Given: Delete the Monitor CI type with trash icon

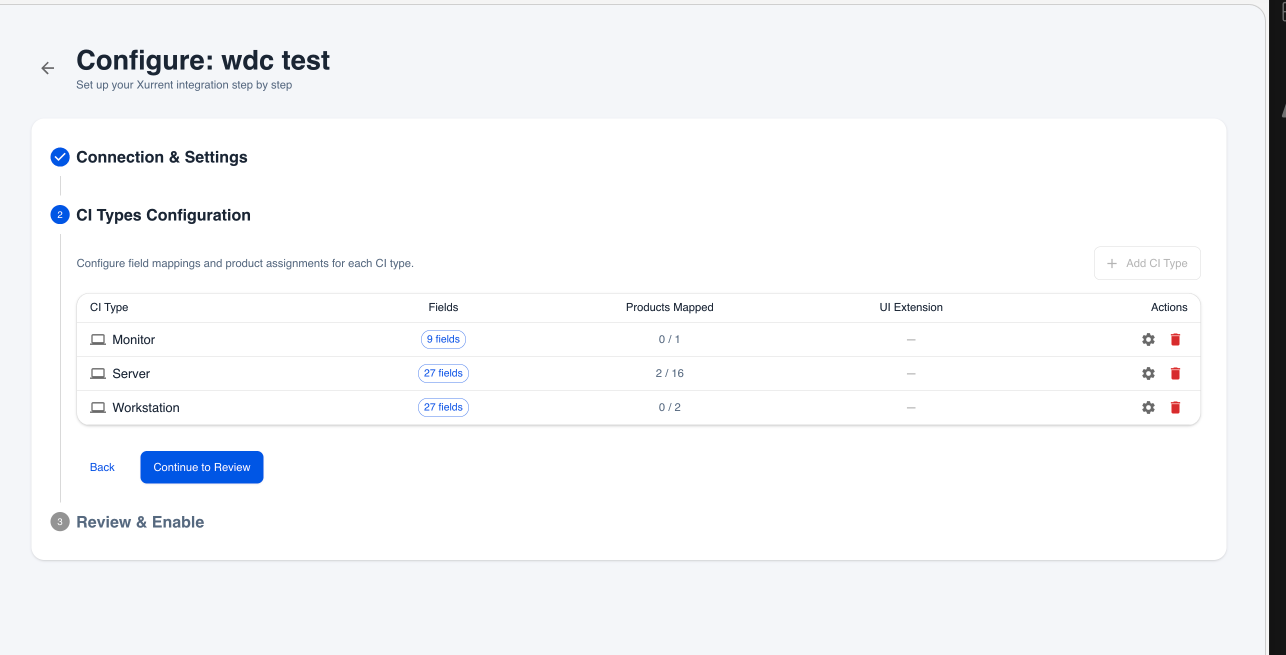Looking at the screenshot, I should click(1175, 339).
